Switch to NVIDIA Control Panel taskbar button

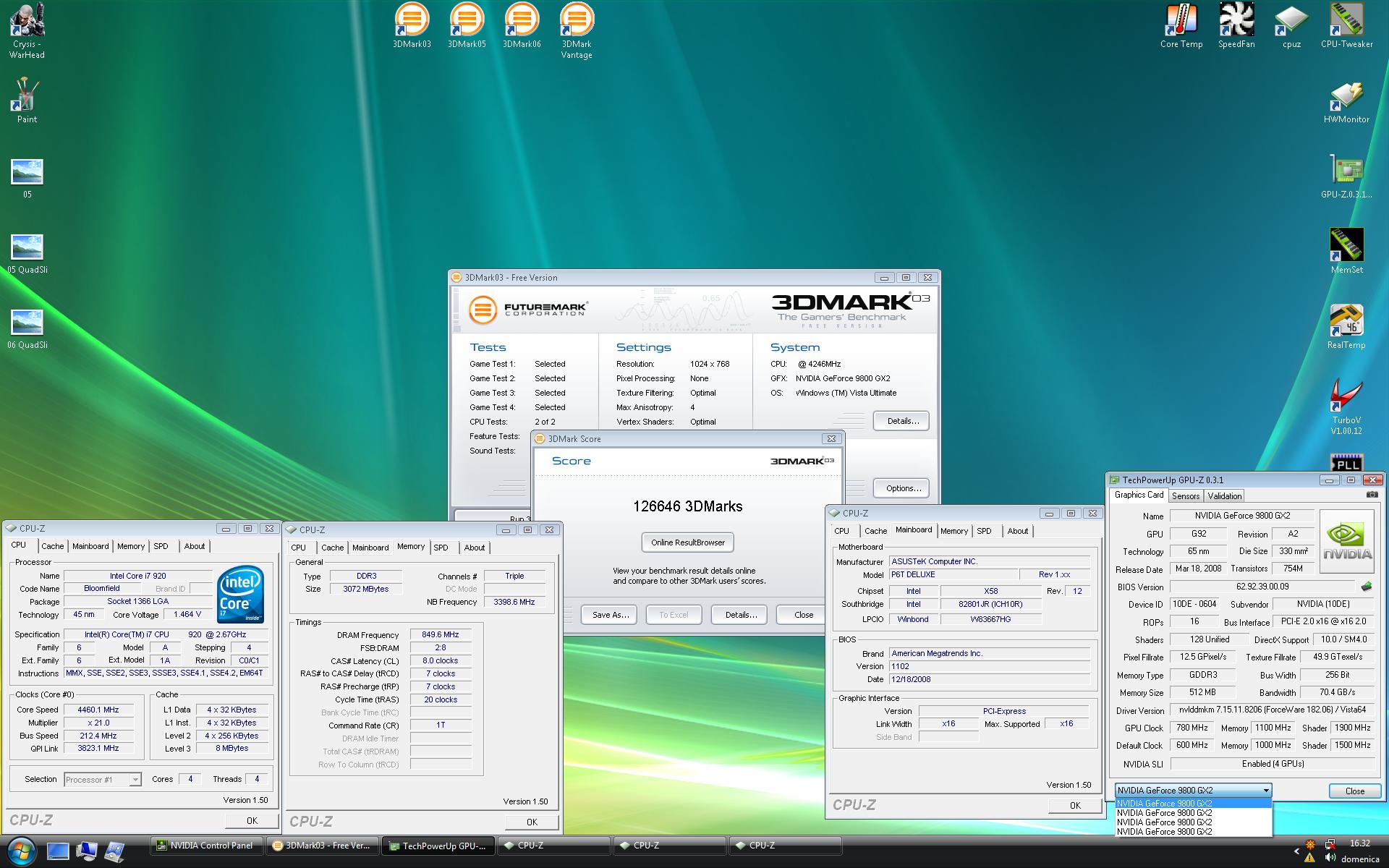pos(205,846)
